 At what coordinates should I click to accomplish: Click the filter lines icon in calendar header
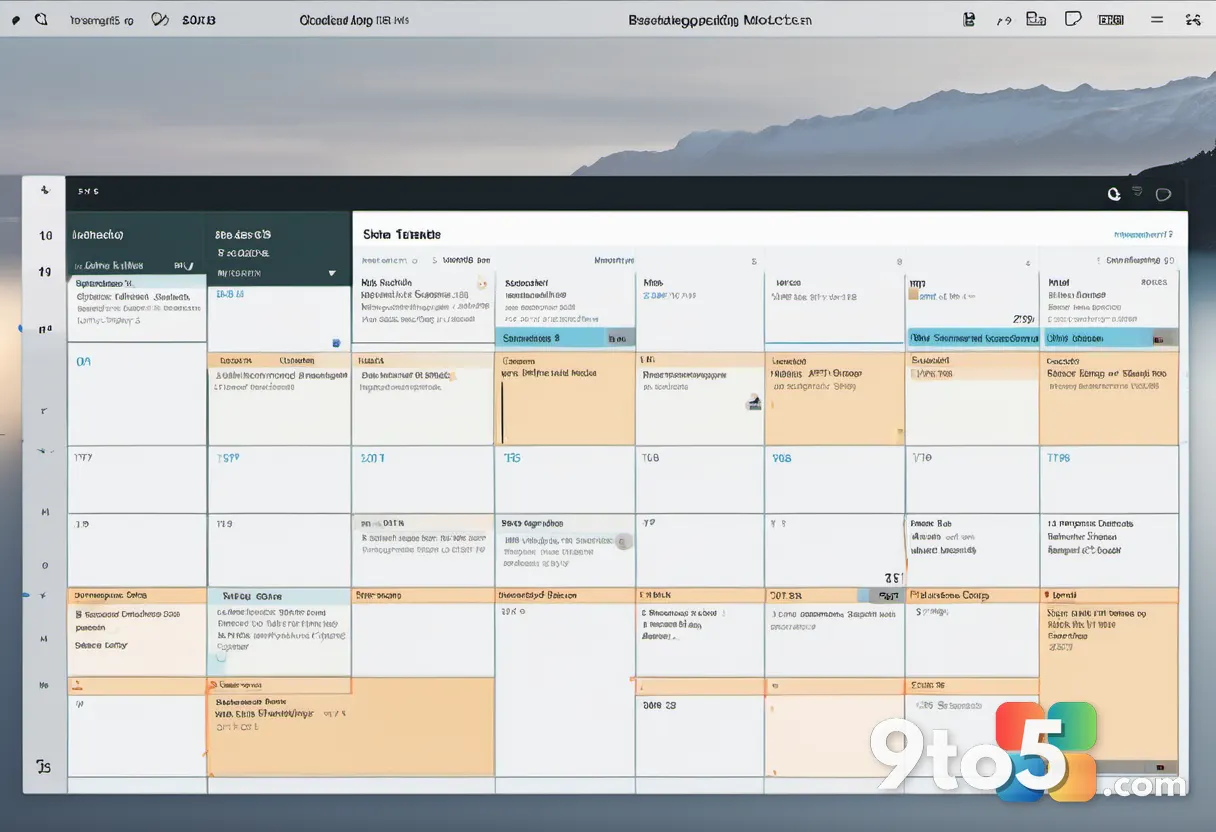pos(1137,190)
